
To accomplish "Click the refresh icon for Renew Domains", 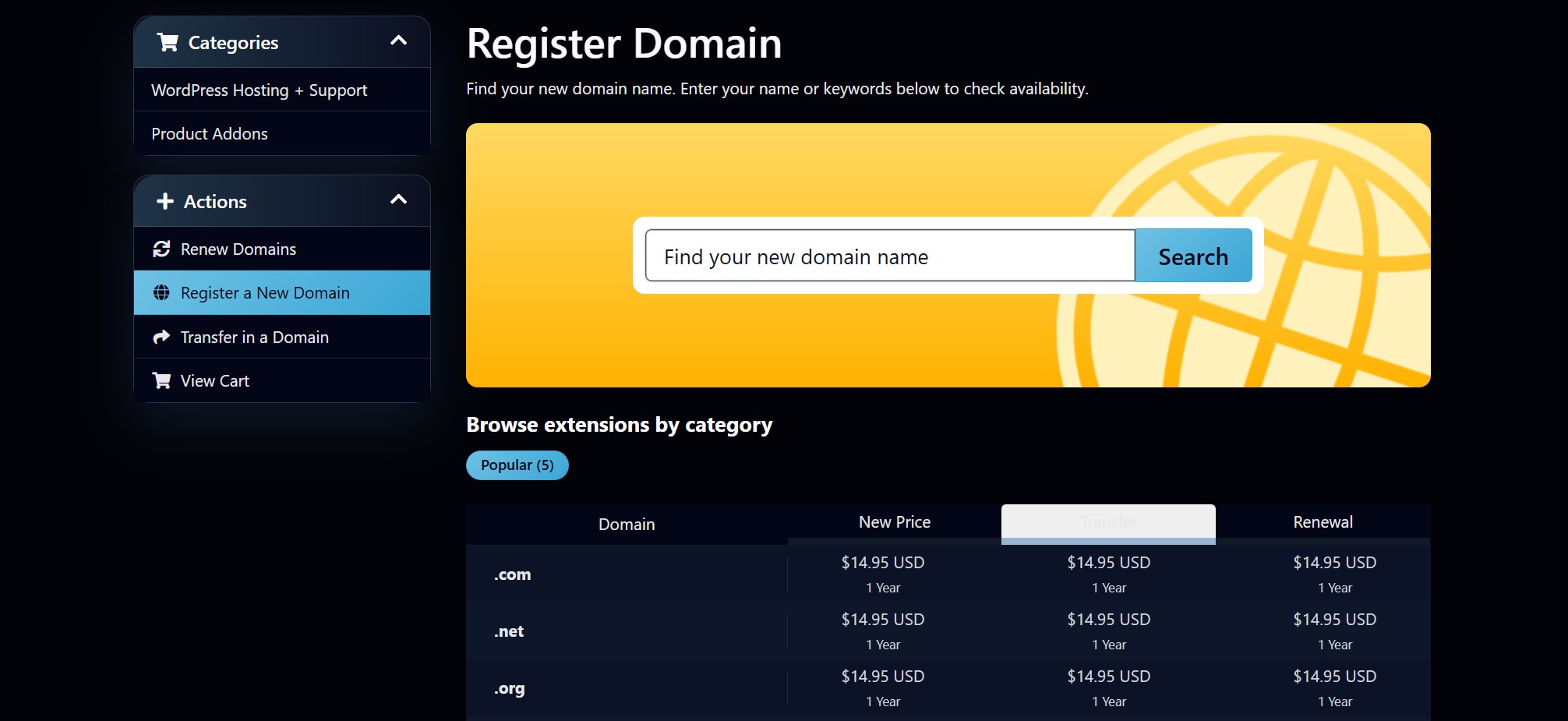I will click(161, 249).
